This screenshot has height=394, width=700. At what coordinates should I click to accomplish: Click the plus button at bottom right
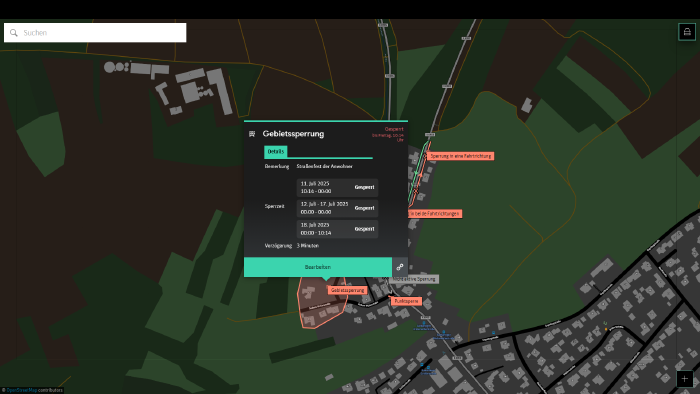(x=685, y=379)
